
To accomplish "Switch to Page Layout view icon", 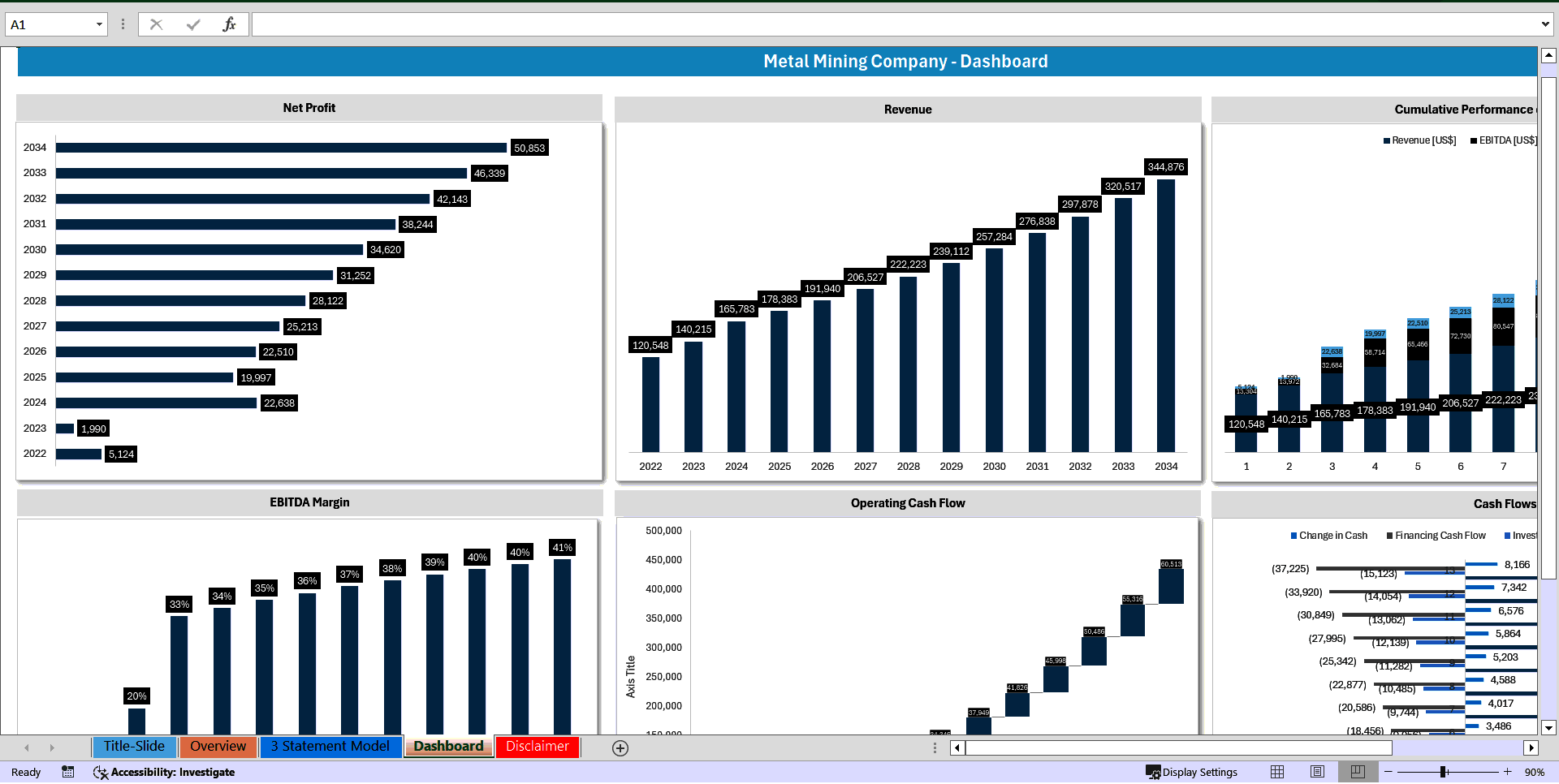I will coord(1317,772).
